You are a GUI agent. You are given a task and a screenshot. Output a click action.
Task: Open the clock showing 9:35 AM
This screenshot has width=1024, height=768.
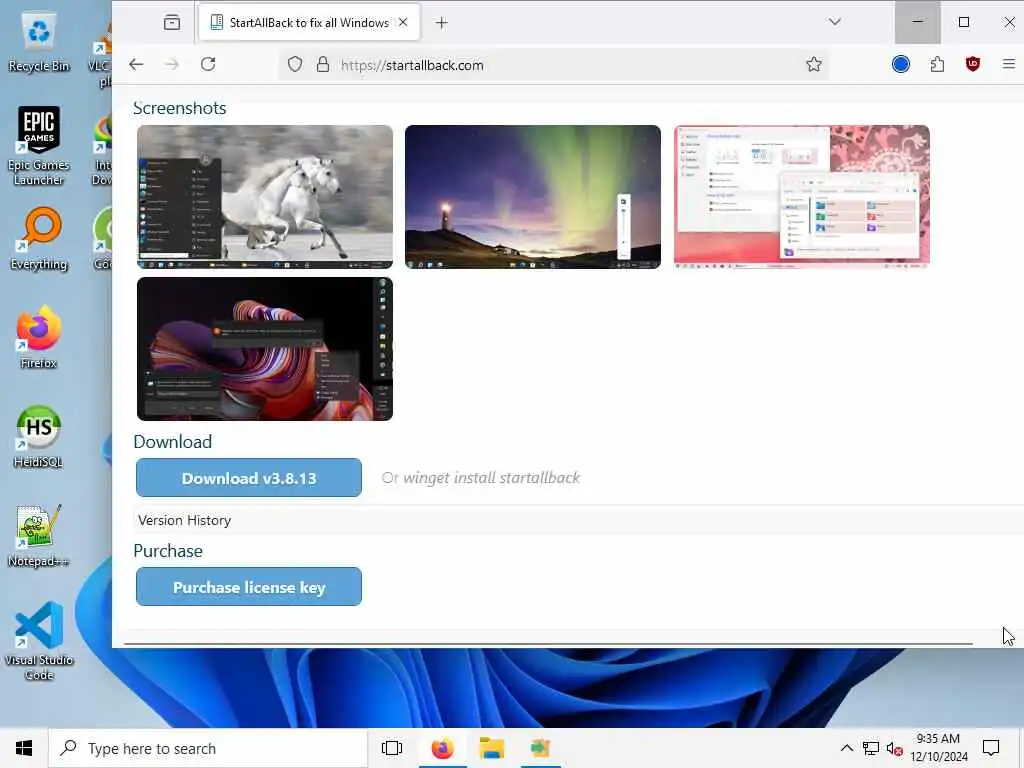click(938, 748)
